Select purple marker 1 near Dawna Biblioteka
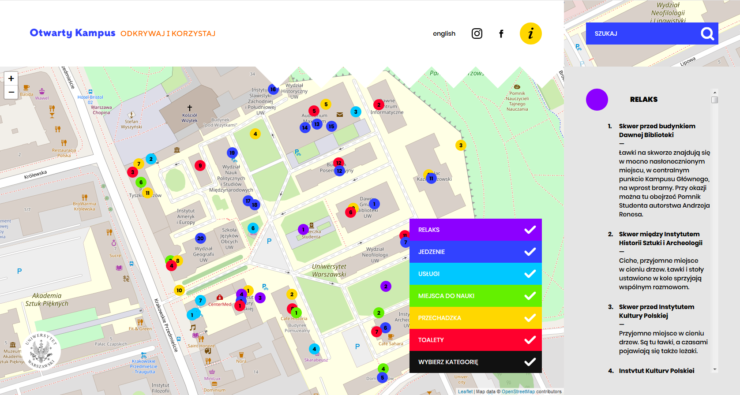This screenshot has width=740, height=395. click(x=303, y=230)
